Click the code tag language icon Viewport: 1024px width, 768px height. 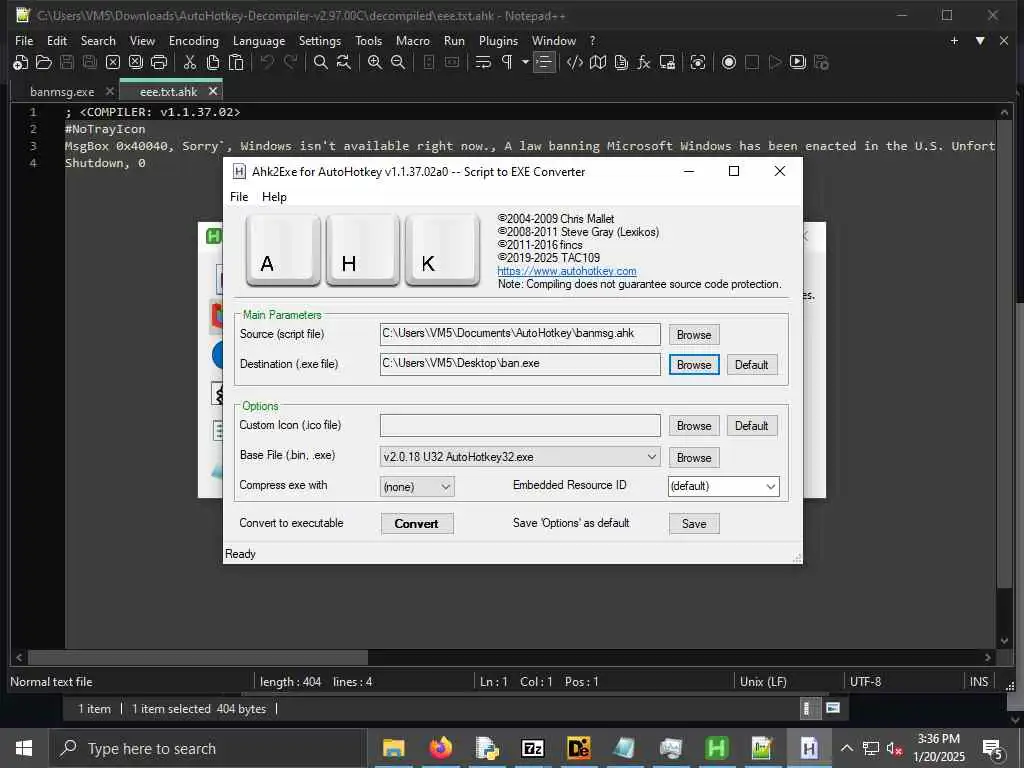[x=575, y=63]
